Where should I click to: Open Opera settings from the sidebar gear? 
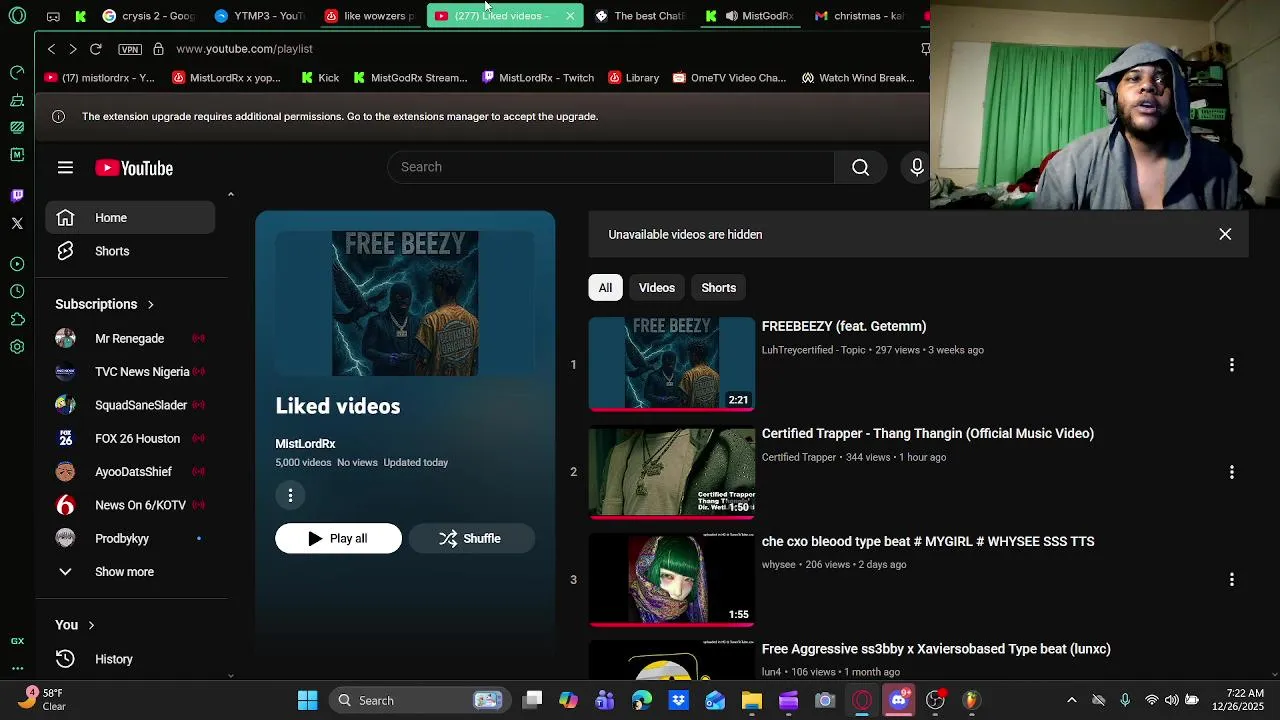click(x=17, y=347)
